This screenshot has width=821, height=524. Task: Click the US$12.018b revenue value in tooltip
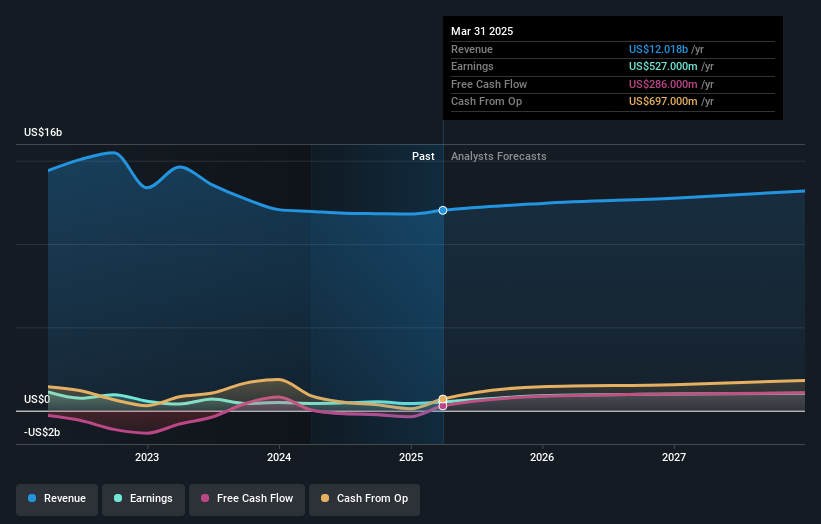[x=658, y=49]
